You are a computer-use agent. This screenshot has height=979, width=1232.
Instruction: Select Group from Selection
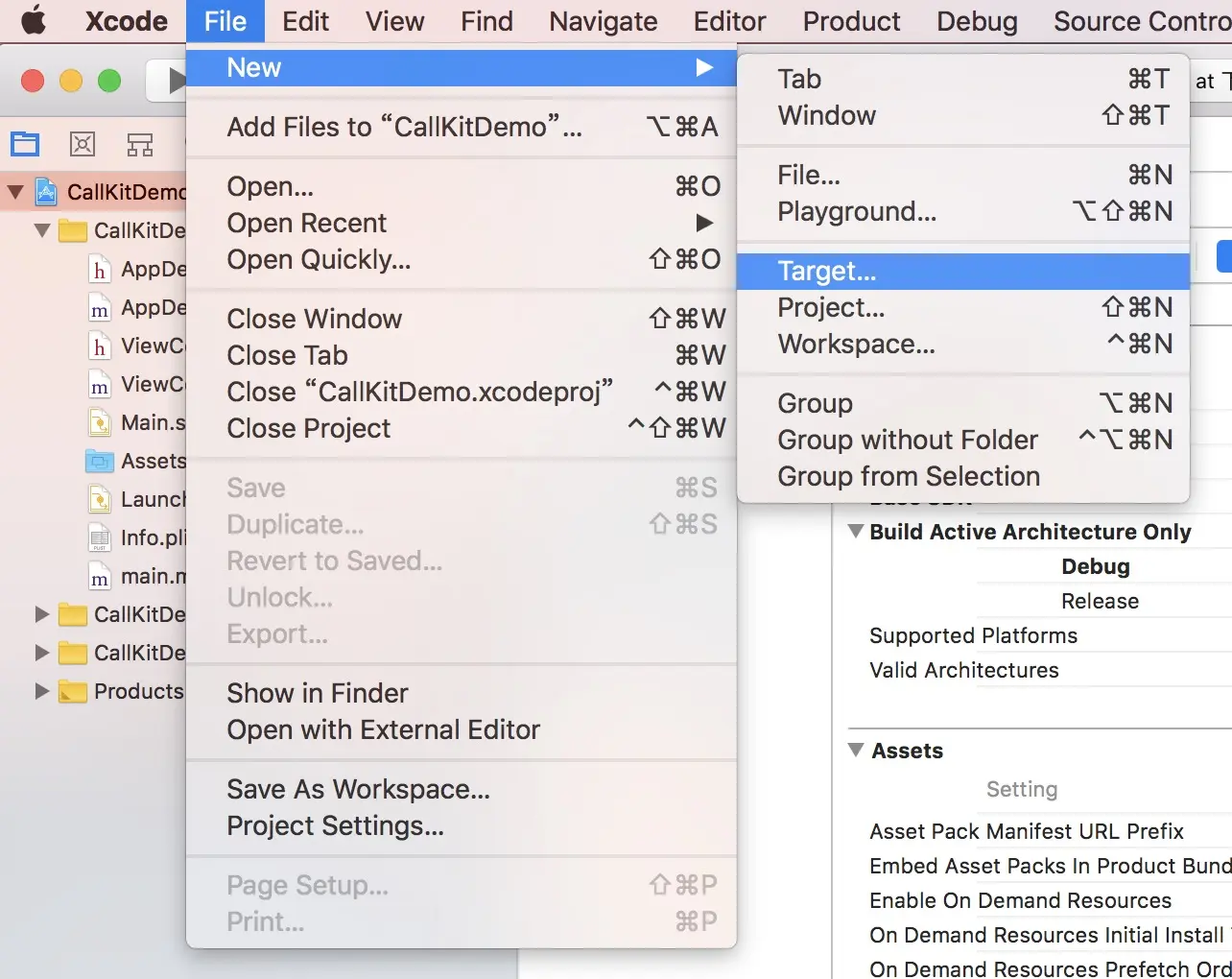[x=963, y=476]
